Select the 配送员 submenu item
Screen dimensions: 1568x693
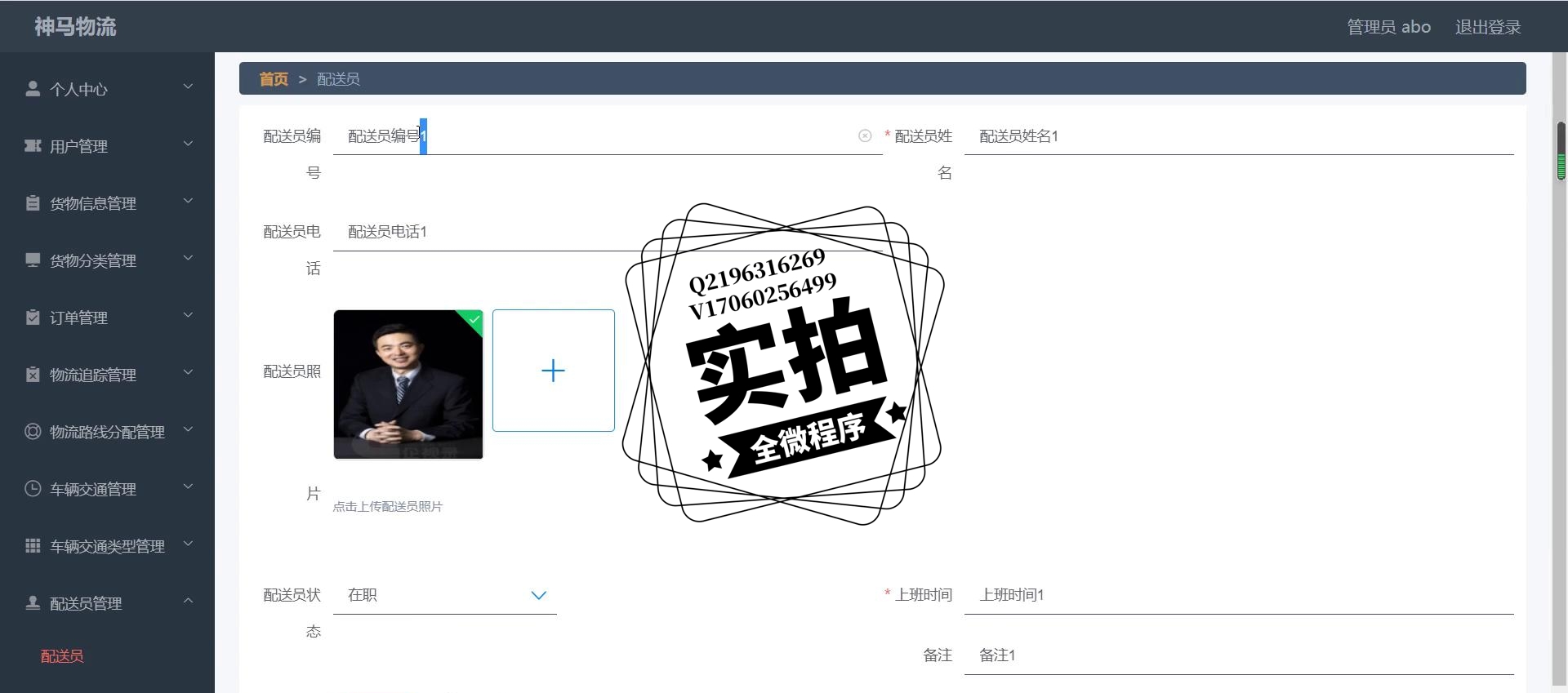[x=62, y=655]
